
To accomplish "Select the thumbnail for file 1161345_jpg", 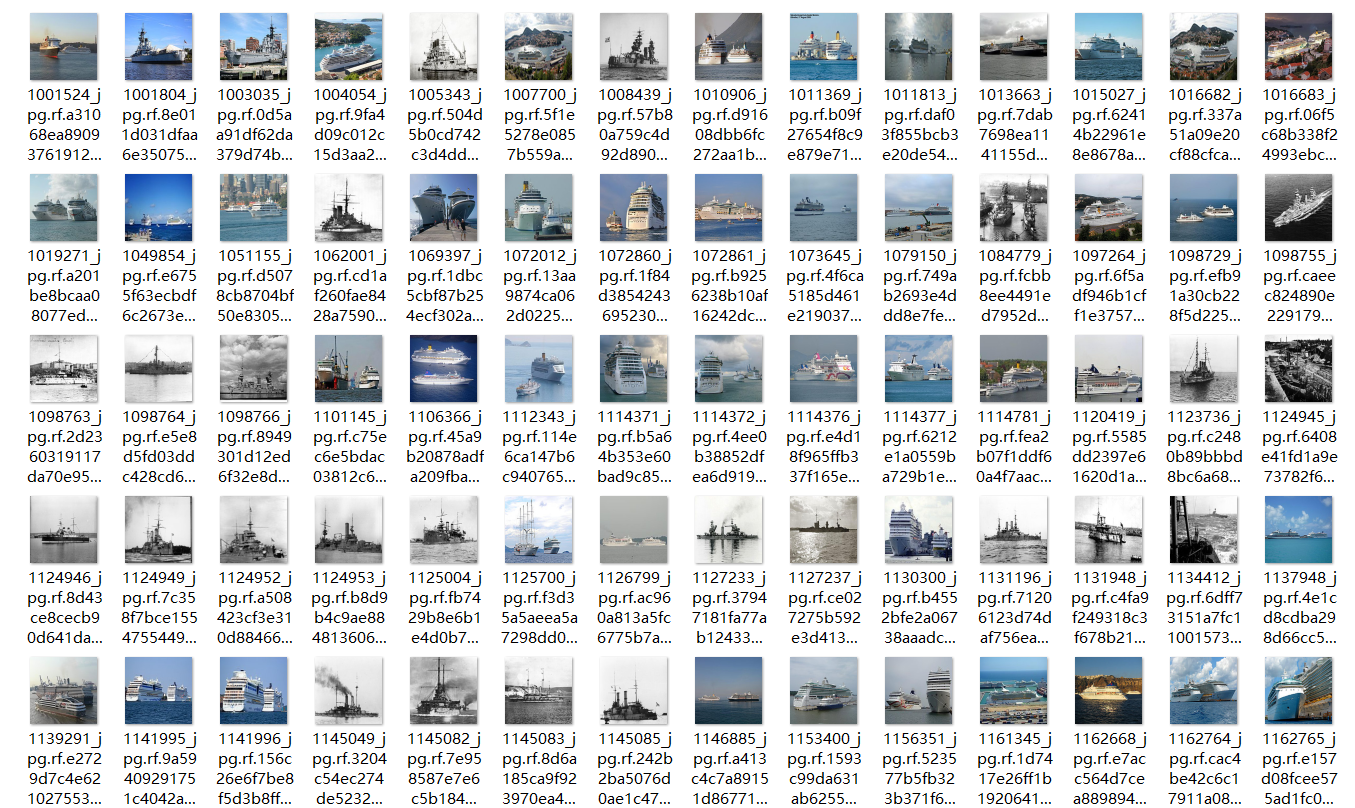I will pyautogui.click(x=1013, y=690).
